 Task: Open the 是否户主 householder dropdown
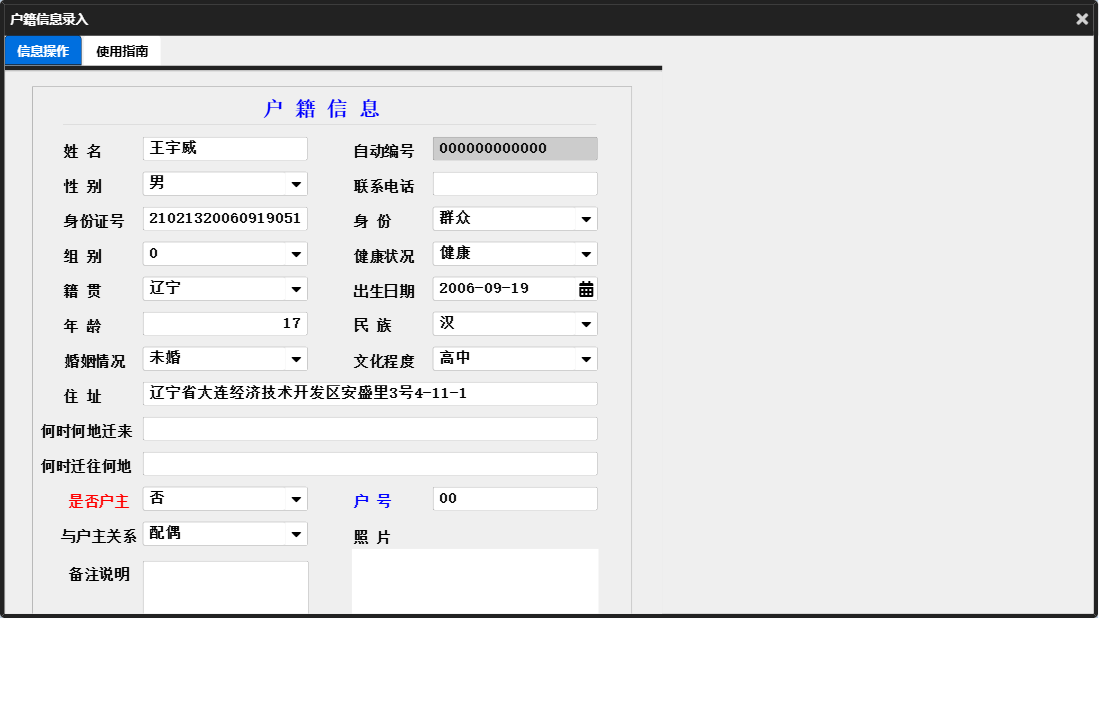(295, 498)
